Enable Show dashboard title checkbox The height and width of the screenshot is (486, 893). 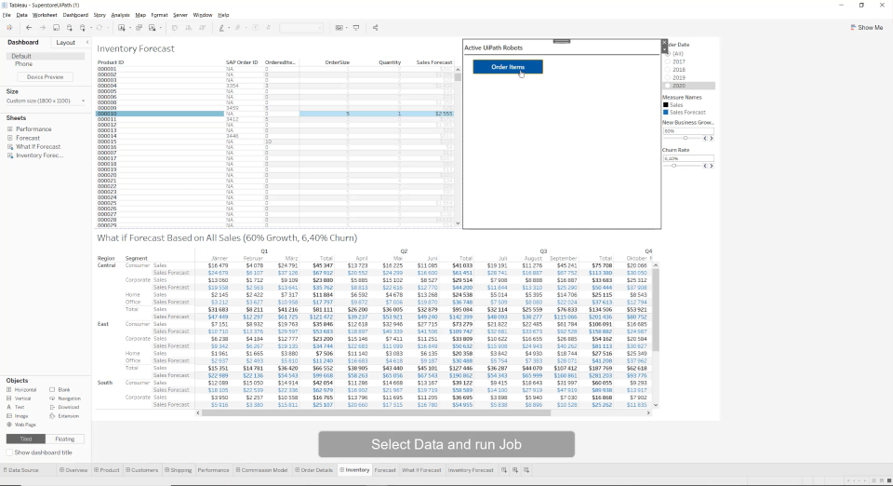(10, 452)
